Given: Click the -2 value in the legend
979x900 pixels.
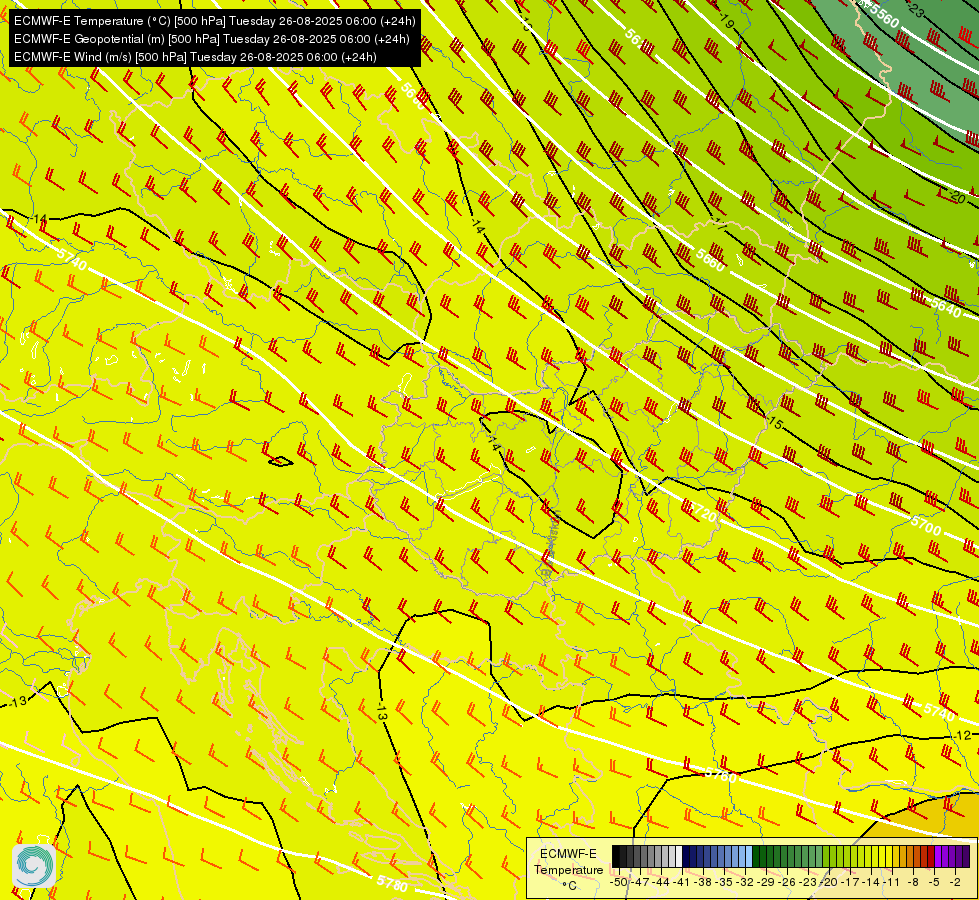Looking at the screenshot, I should point(955,882).
